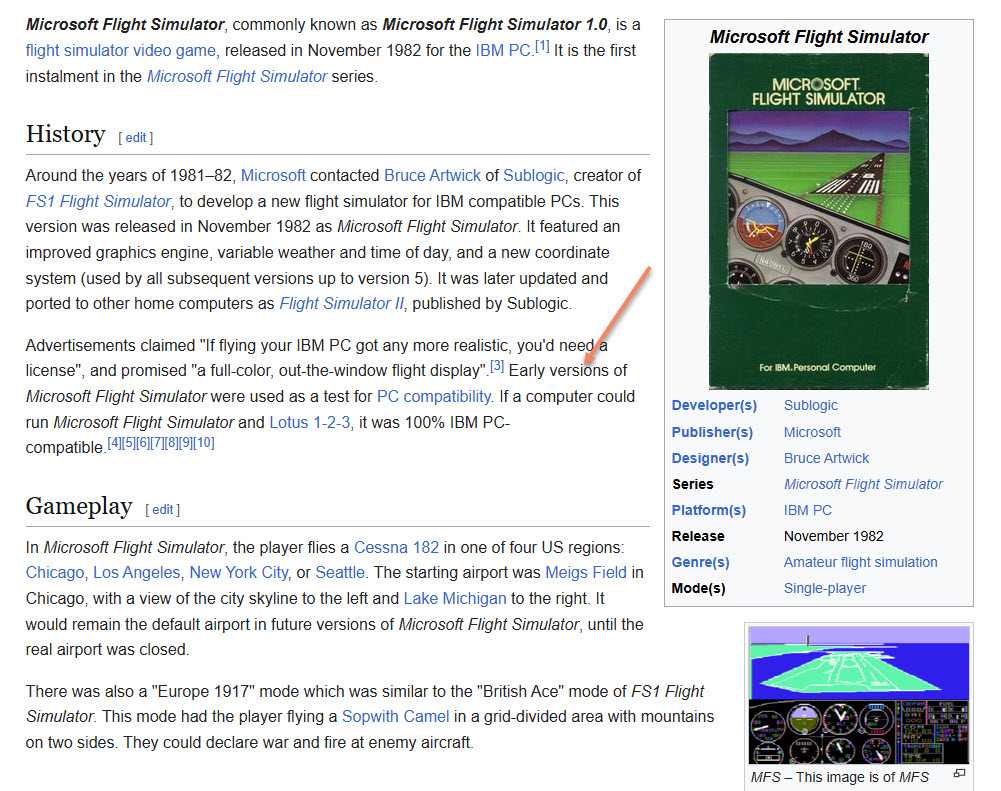Open IBM PC platform link in infobox
This screenshot has height=791, width=1001.
point(808,511)
